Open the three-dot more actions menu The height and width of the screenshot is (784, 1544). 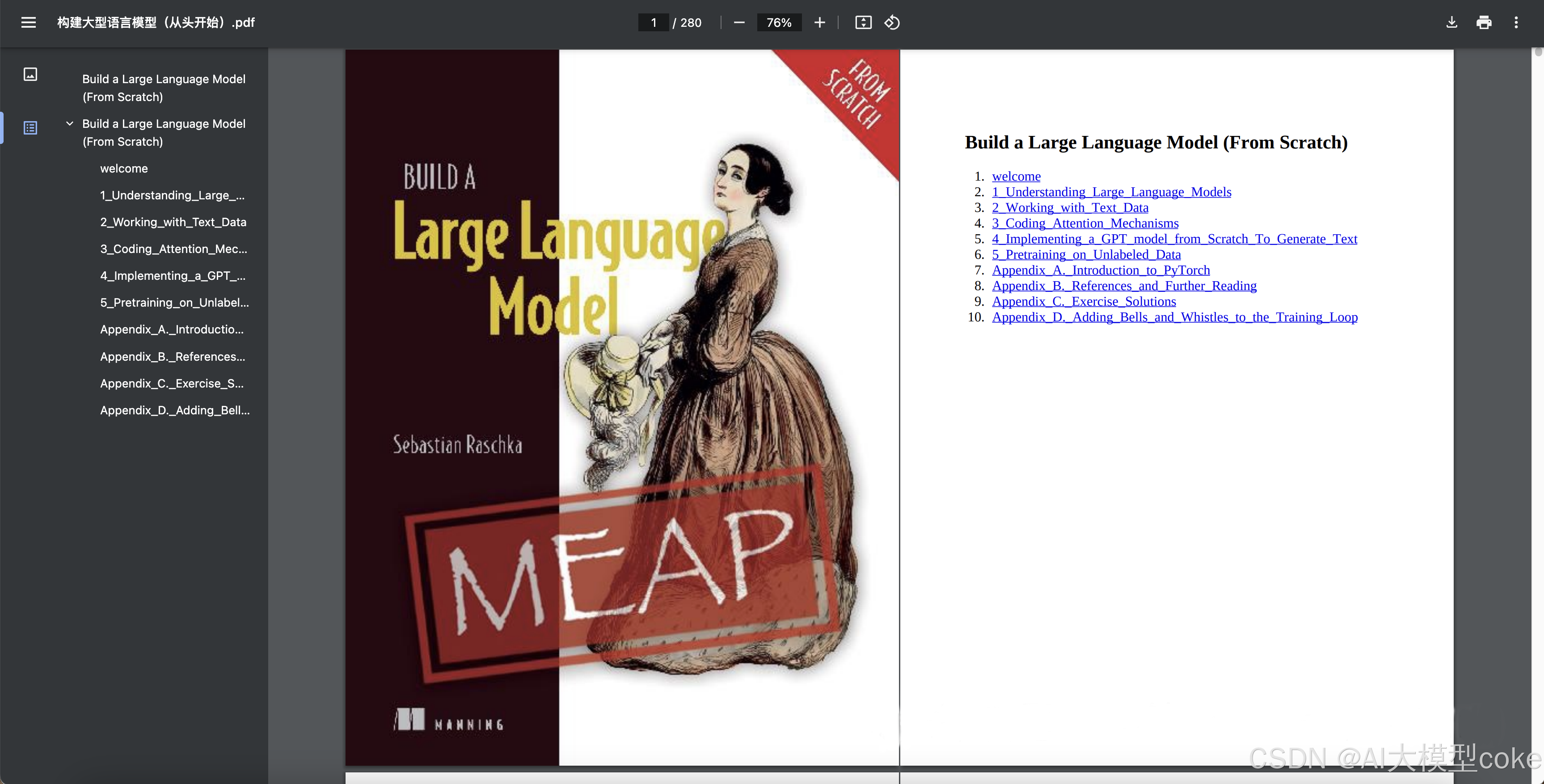[x=1516, y=23]
